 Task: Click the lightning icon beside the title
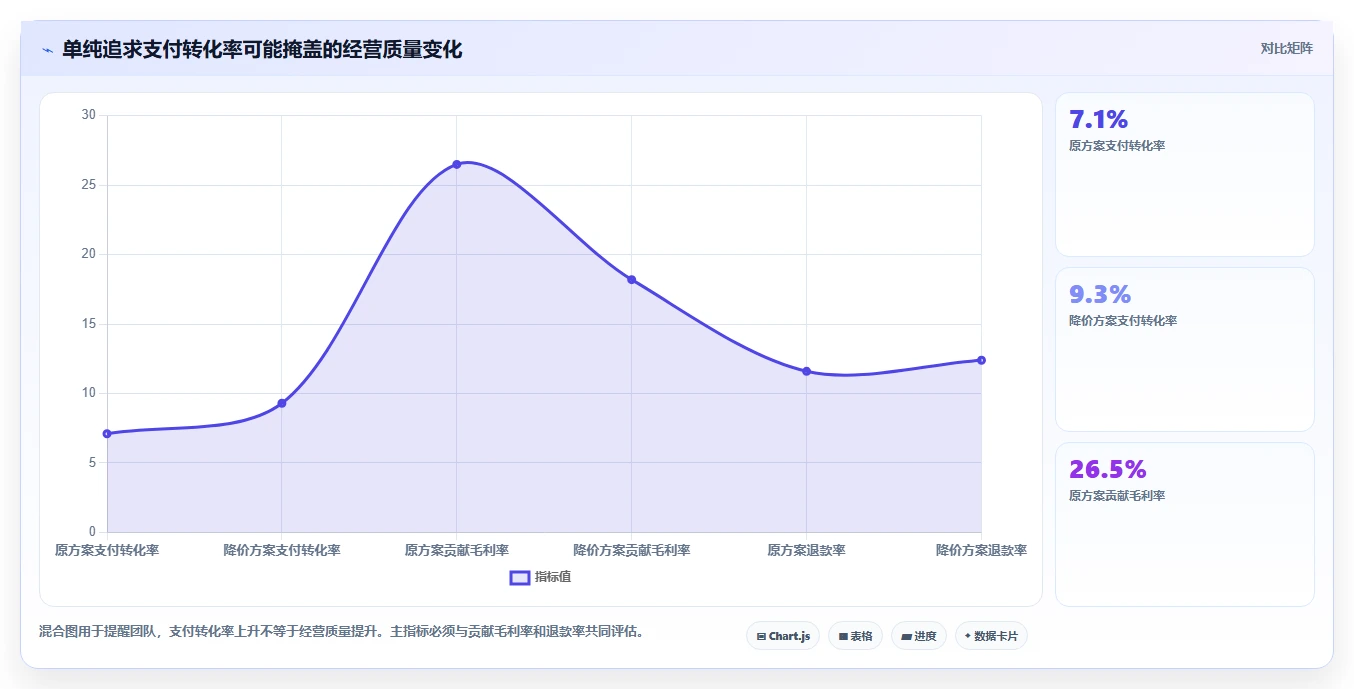click(x=48, y=50)
